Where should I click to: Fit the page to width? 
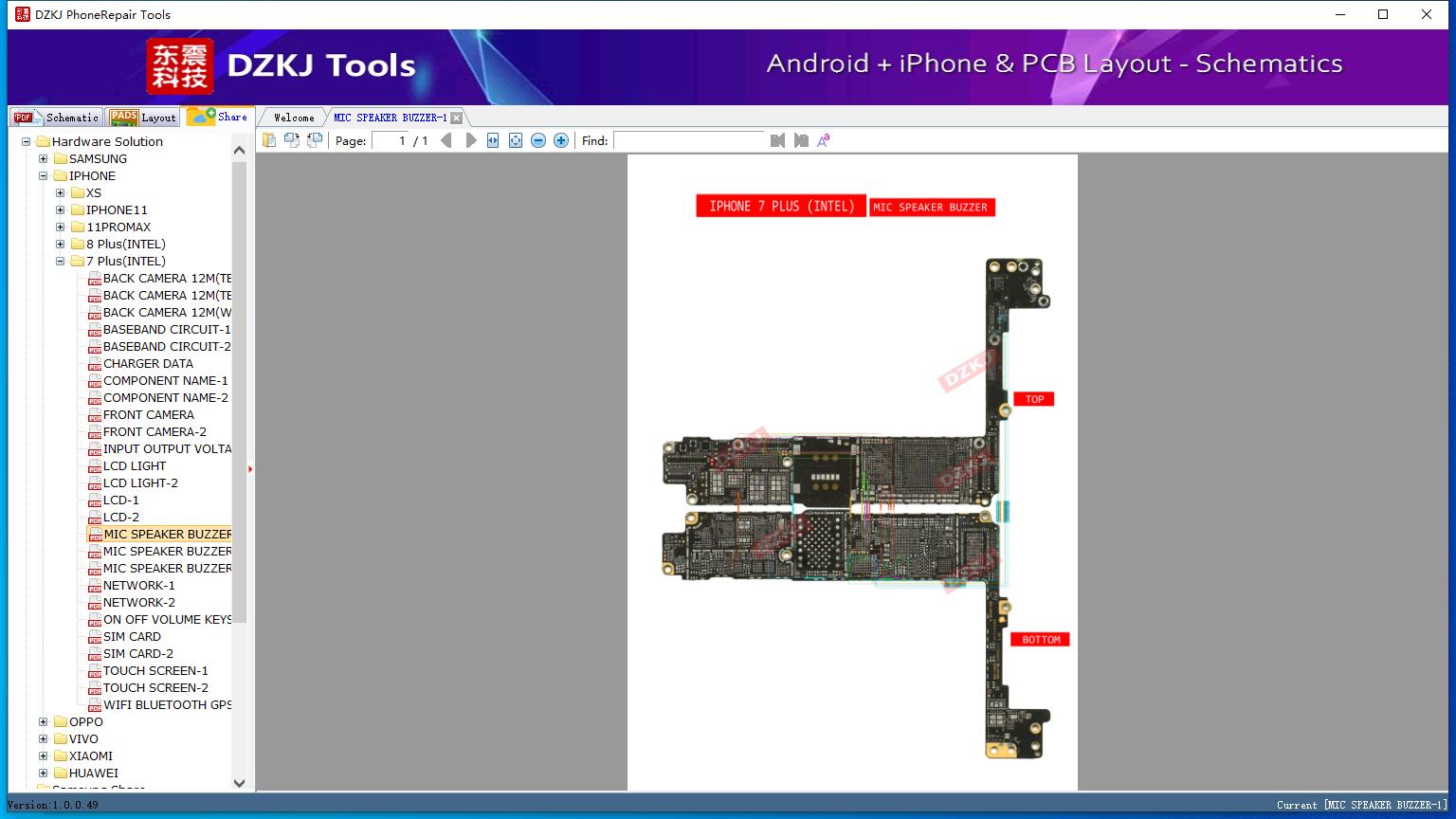pos(493,140)
